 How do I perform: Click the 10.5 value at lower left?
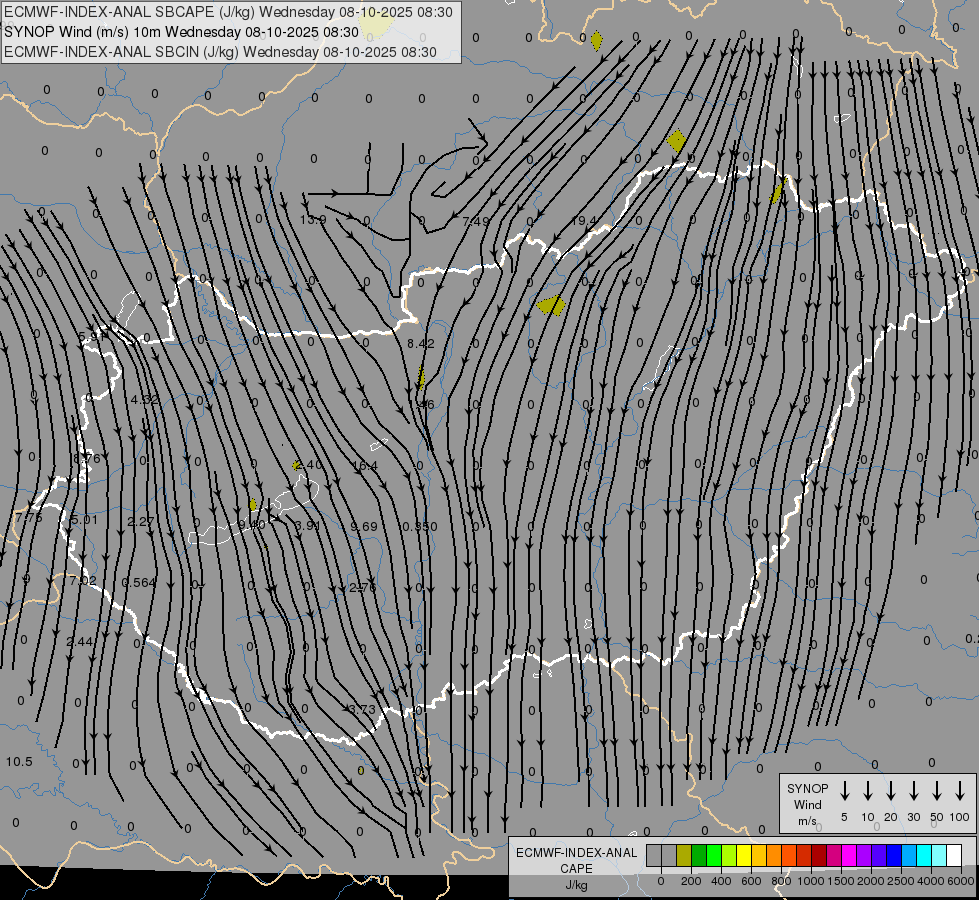click(x=18, y=762)
